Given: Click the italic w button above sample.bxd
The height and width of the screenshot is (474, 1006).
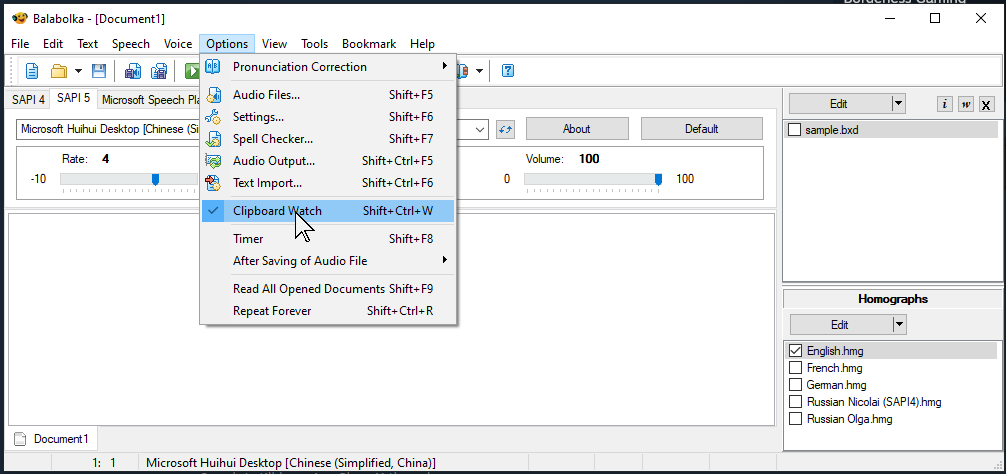Looking at the screenshot, I should point(966,104).
